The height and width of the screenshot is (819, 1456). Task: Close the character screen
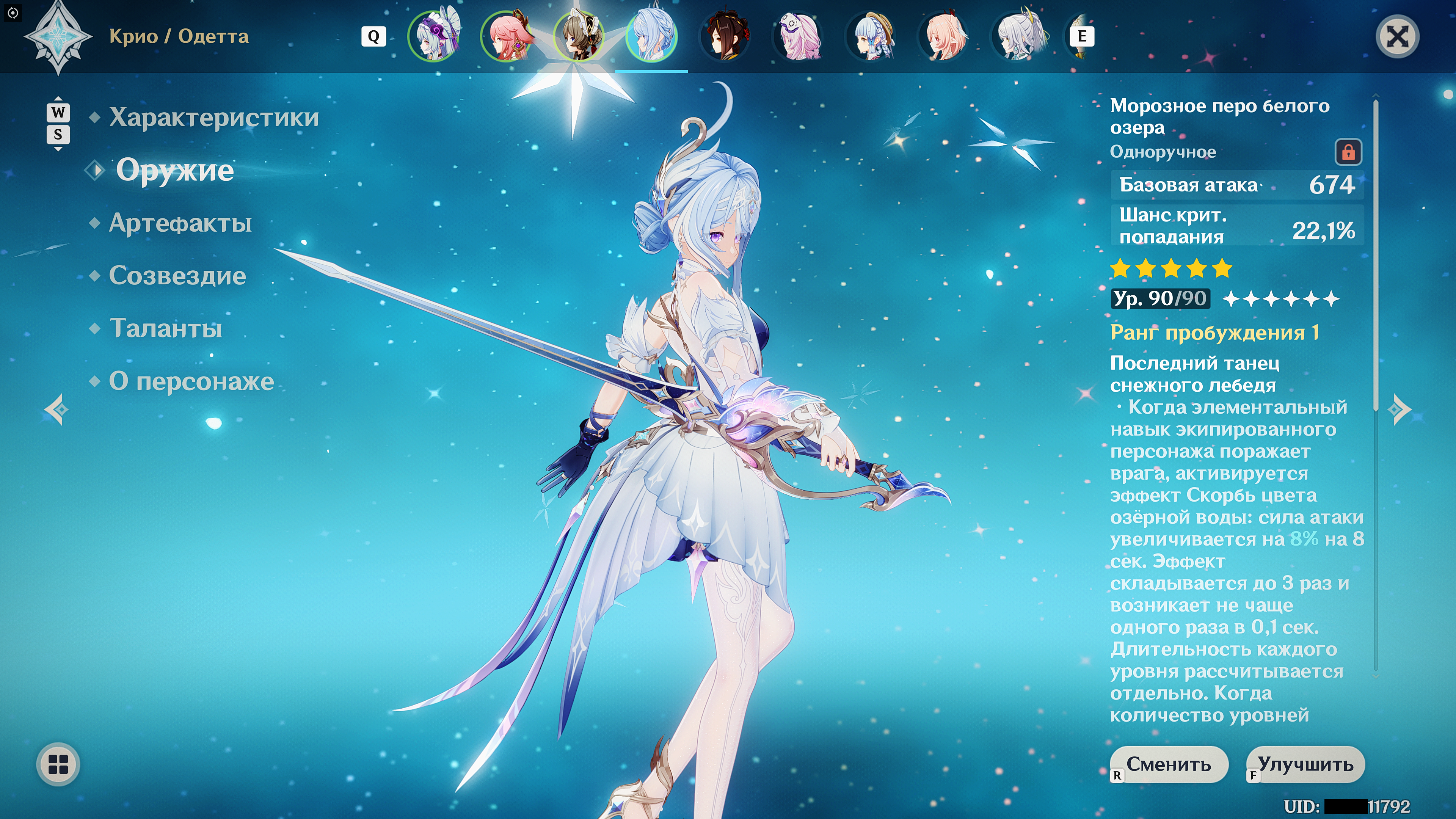(x=1398, y=37)
